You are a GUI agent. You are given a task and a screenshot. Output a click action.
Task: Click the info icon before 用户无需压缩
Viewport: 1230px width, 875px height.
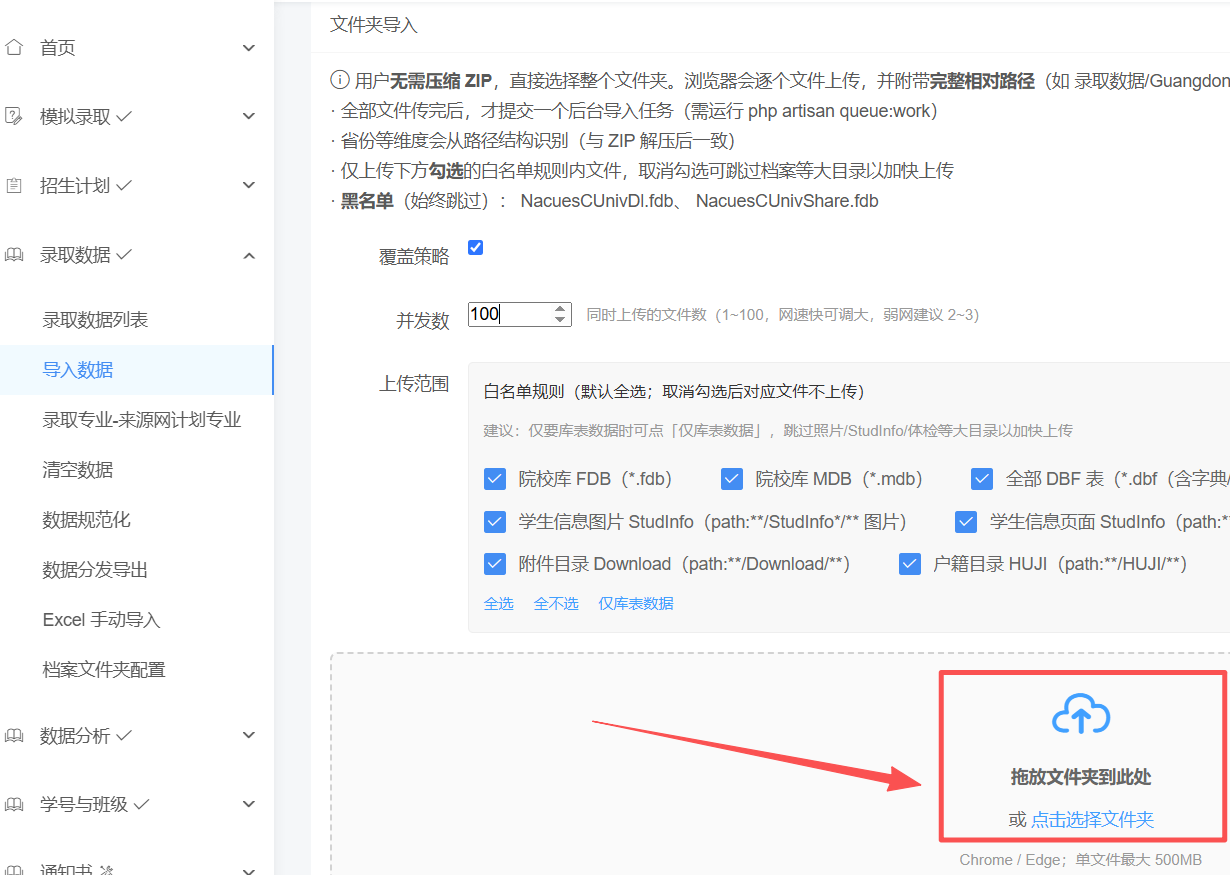click(339, 81)
